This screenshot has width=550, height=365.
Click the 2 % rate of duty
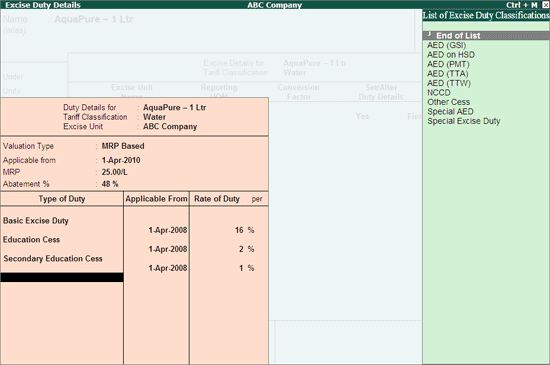(x=247, y=249)
